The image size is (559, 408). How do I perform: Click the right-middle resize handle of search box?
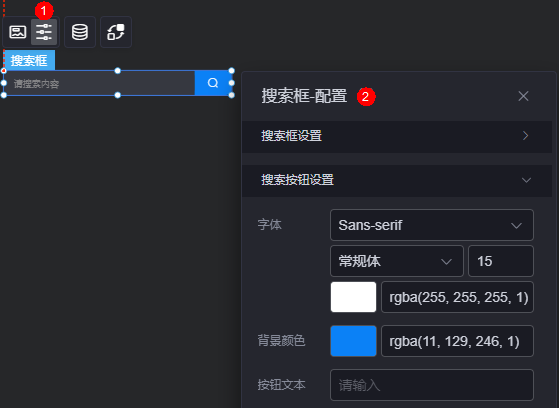click(231, 83)
